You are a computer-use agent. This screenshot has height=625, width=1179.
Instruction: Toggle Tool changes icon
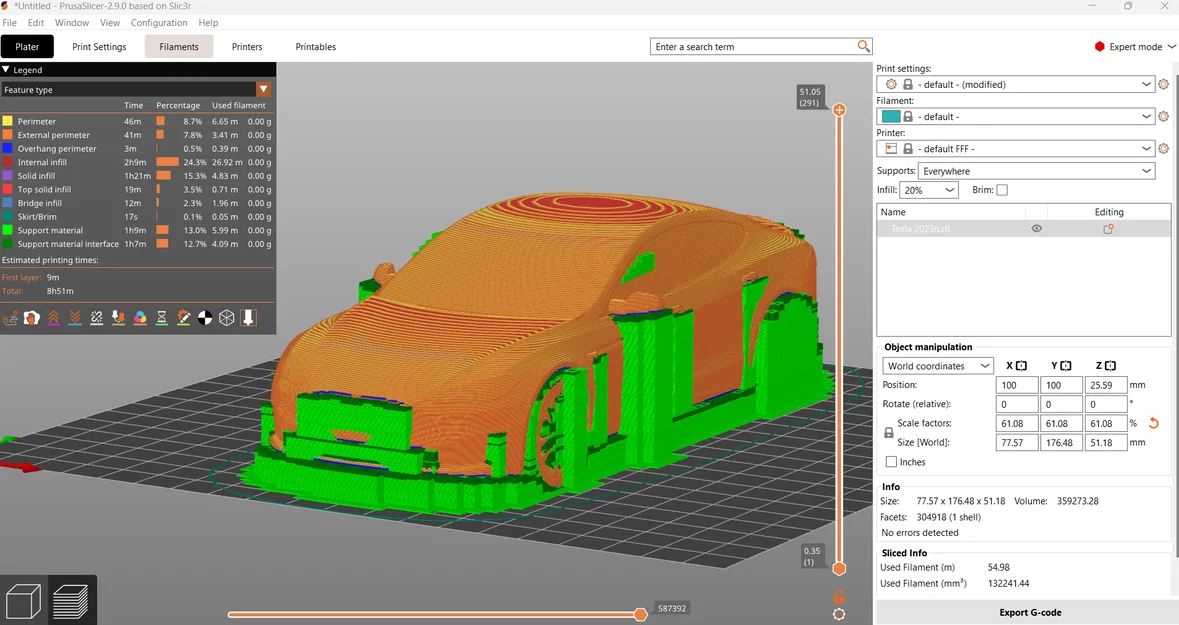(118, 318)
